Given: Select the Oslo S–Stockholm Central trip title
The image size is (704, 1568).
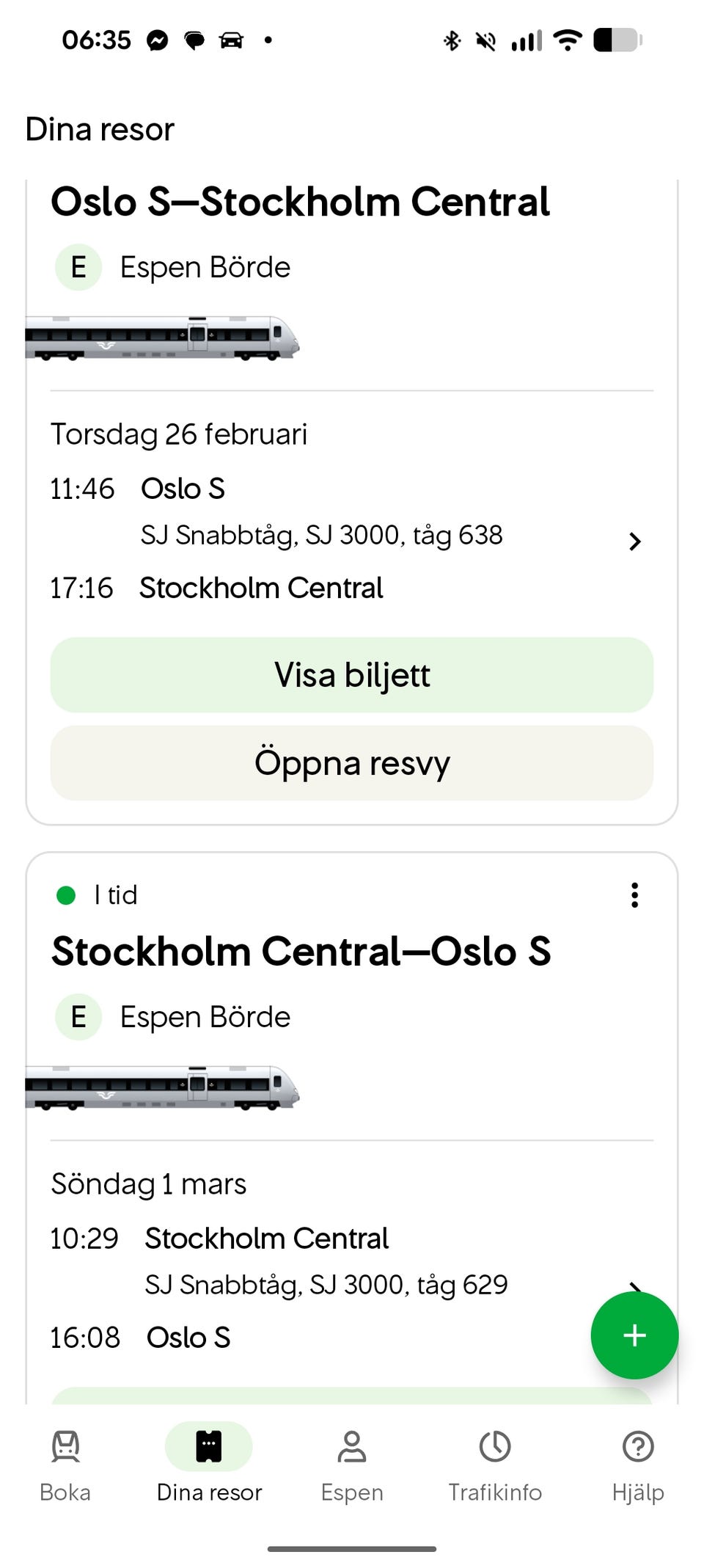Looking at the screenshot, I should pyautogui.click(x=300, y=202).
